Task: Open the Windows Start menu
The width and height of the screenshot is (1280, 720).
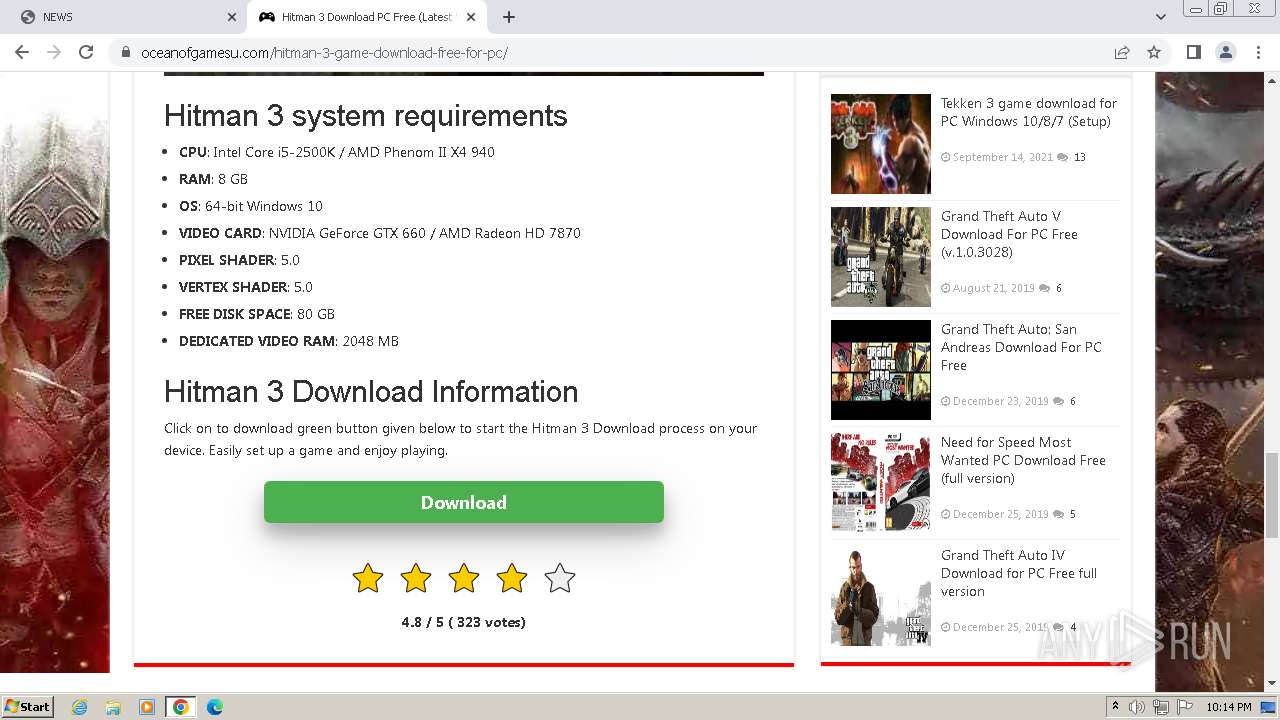Action: point(28,706)
